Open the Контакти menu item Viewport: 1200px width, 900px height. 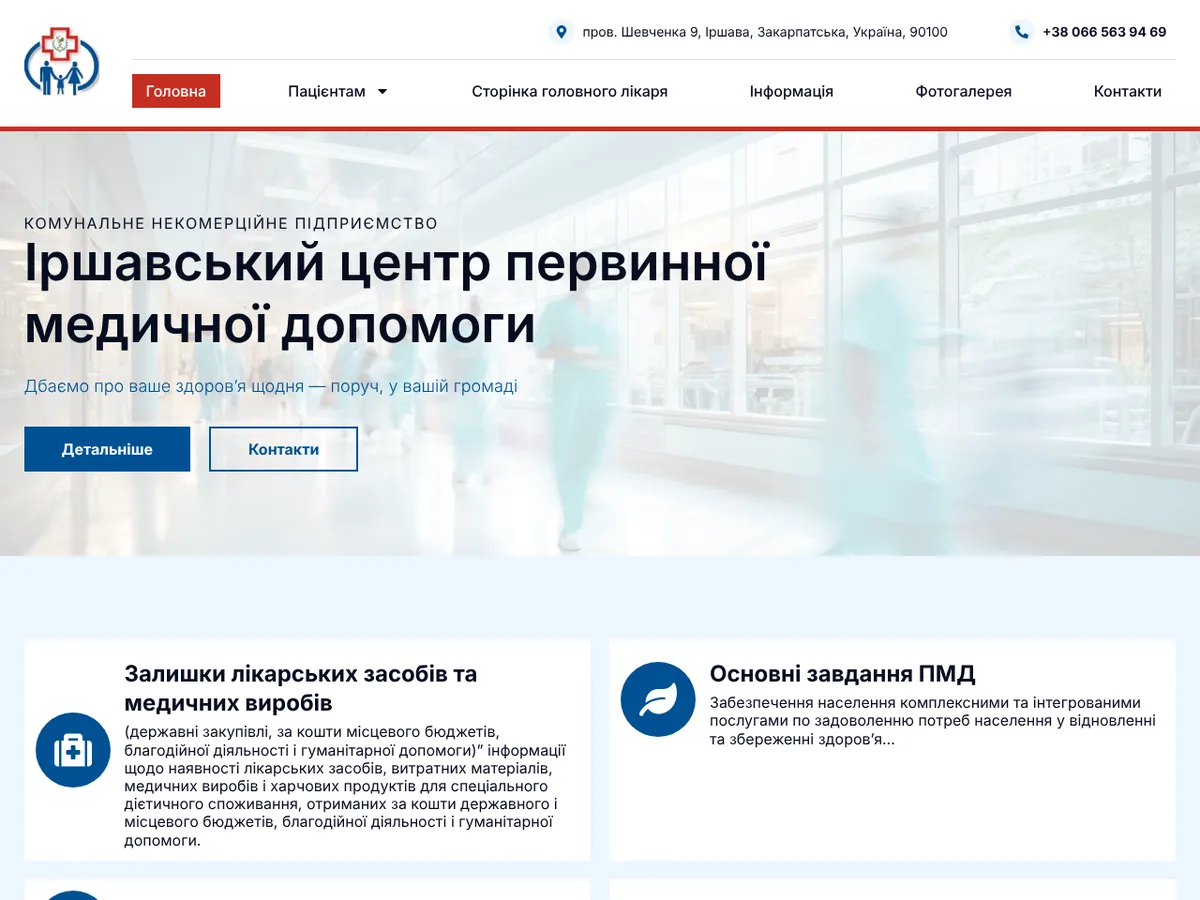tap(1127, 91)
